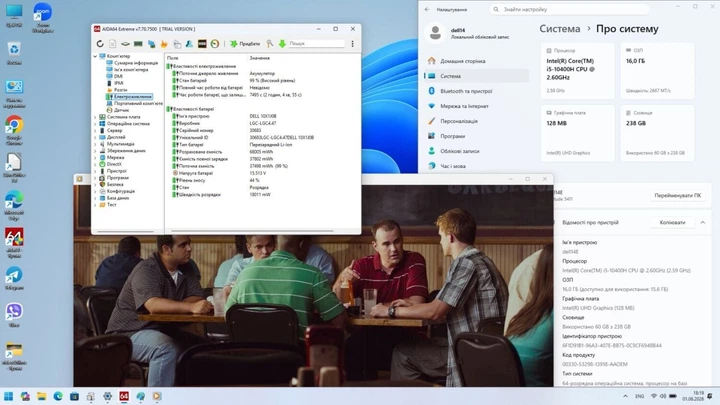Open the AIDA64 clock gauge toolbar icon
Image resolution: width=720 pixels, height=405 pixels.
coord(215,44)
